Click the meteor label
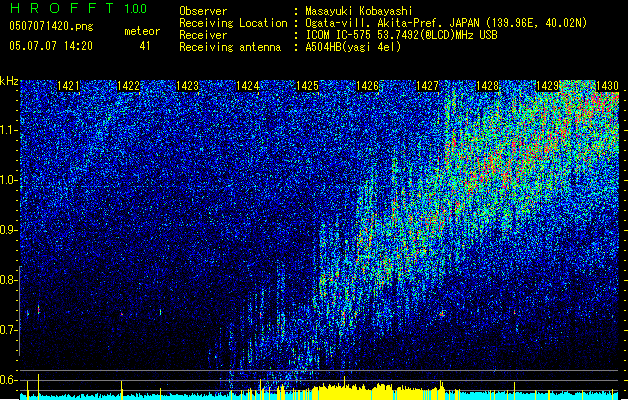 142,31
